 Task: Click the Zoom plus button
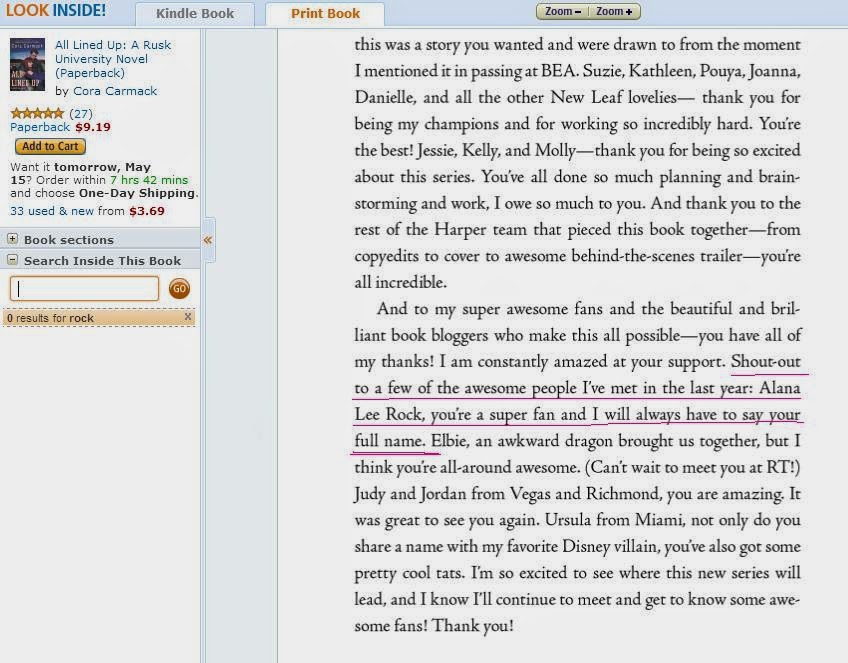click(x=614, y=11)
